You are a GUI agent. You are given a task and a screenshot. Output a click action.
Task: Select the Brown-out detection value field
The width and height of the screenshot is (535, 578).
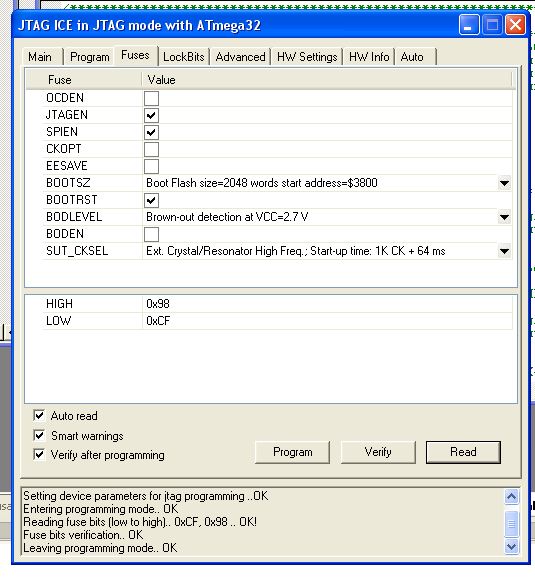click(x=320, y=217)
